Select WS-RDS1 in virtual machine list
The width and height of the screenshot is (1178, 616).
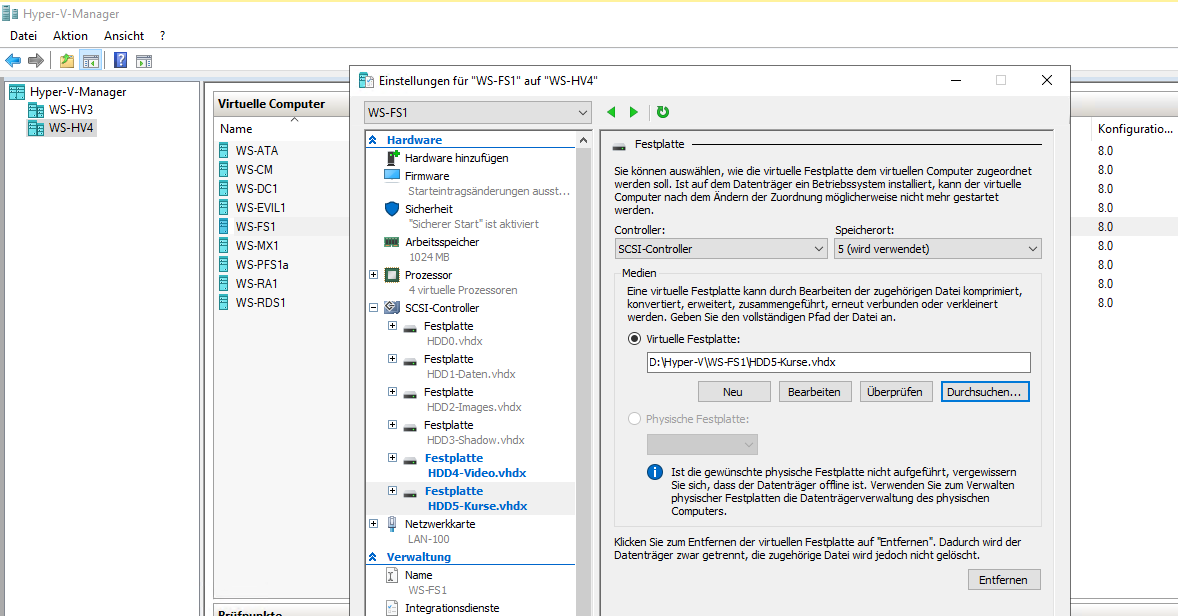pyautogui.click(x=260, y=303)
